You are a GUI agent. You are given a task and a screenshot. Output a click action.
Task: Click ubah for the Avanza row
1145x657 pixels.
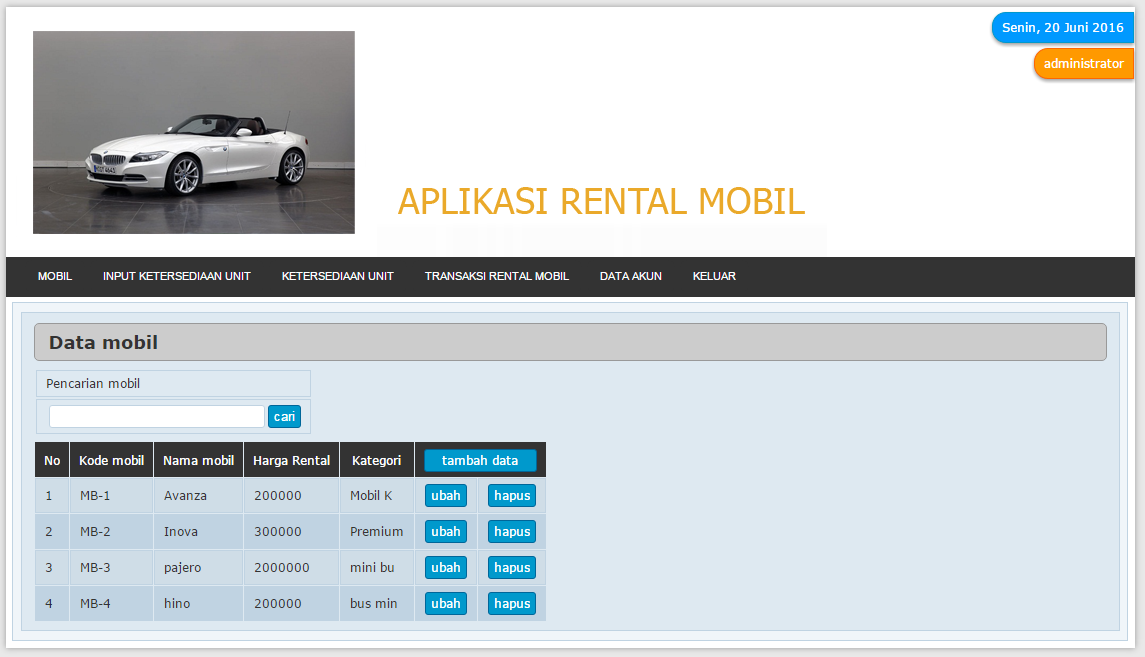(x=445, y=495)
